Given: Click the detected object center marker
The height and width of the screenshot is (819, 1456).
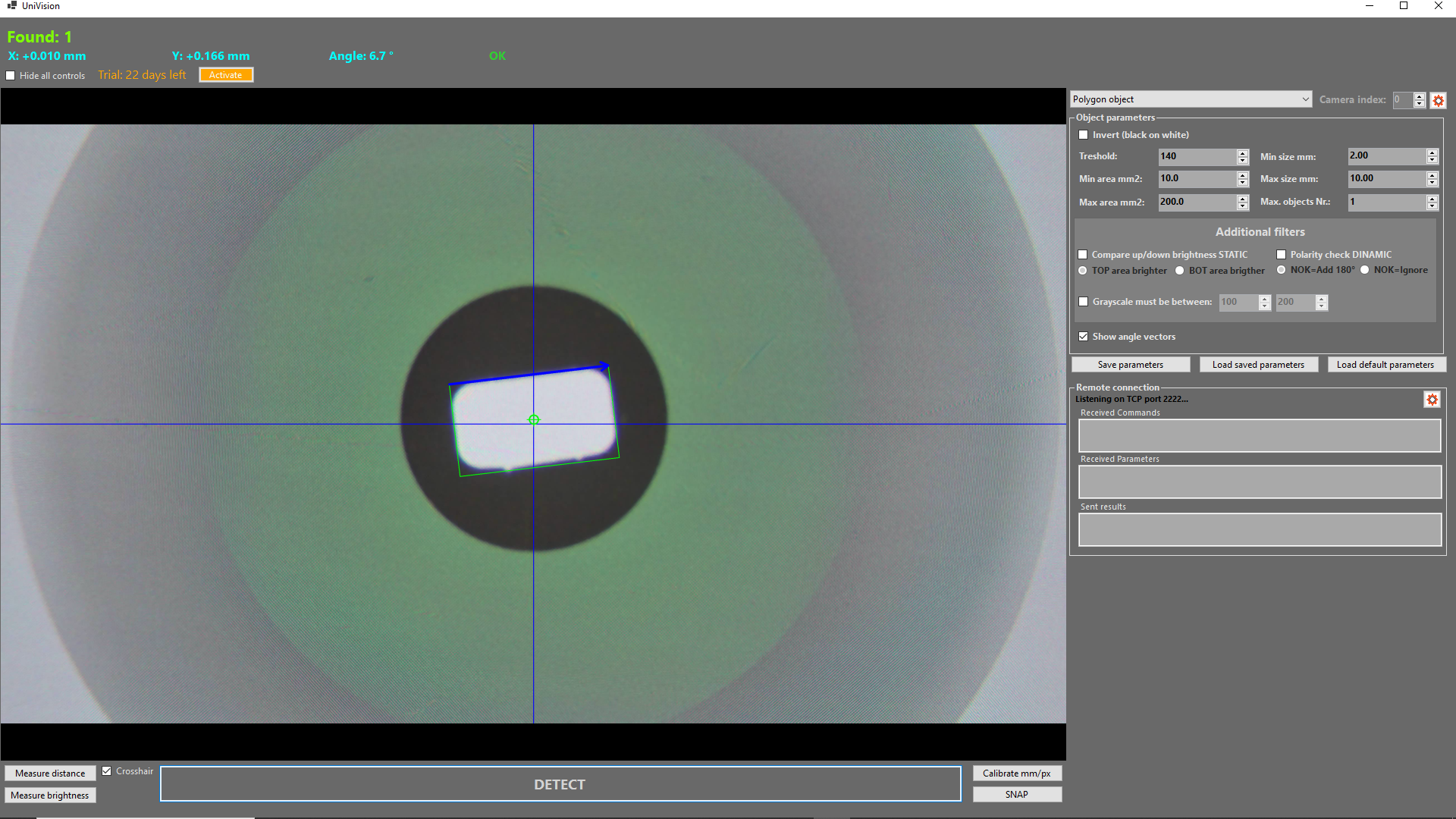Looking at the screenshot, I should 534,419.
